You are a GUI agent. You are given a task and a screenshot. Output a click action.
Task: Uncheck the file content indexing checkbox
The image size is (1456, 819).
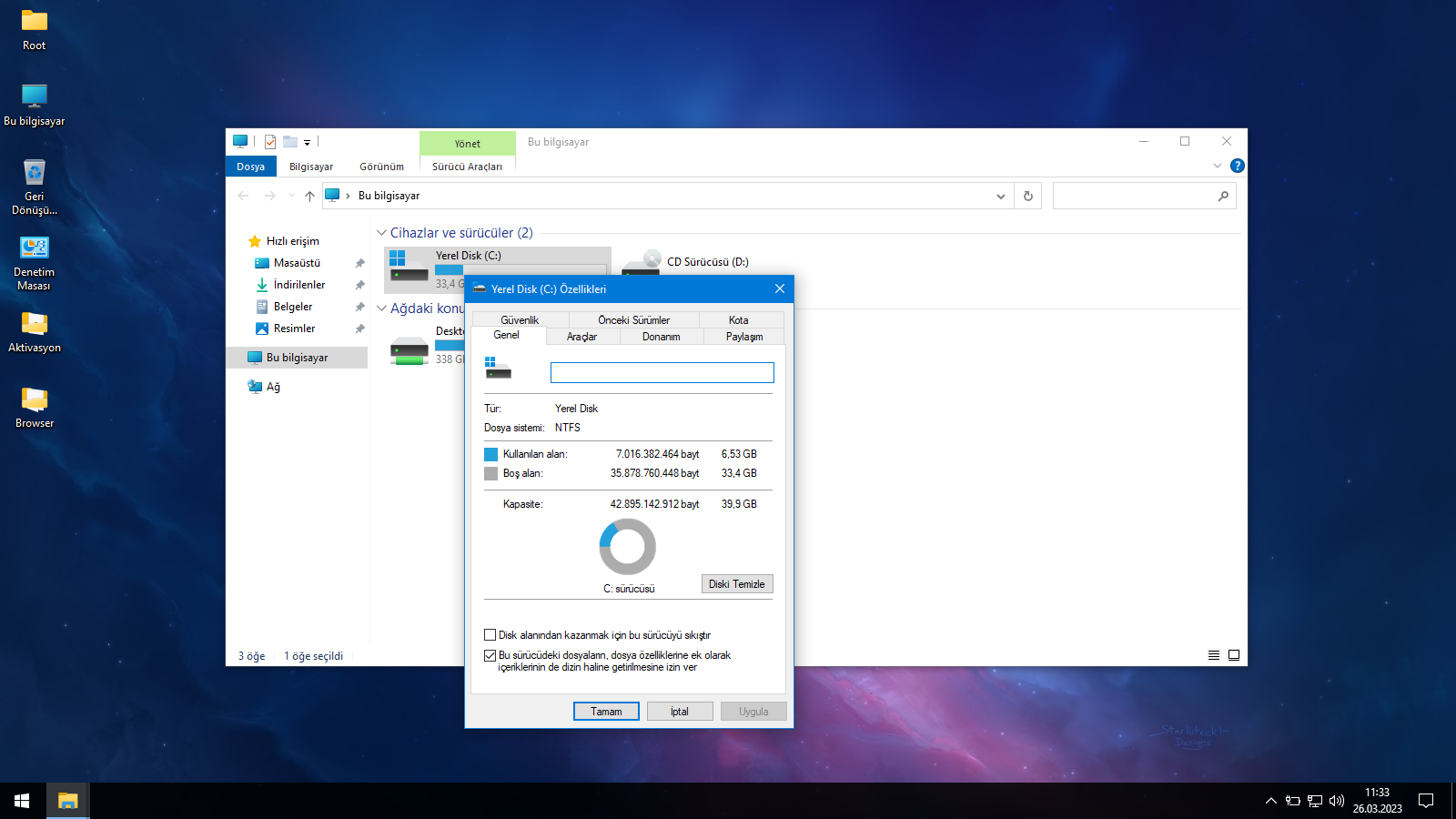click(x=490, y=655)
